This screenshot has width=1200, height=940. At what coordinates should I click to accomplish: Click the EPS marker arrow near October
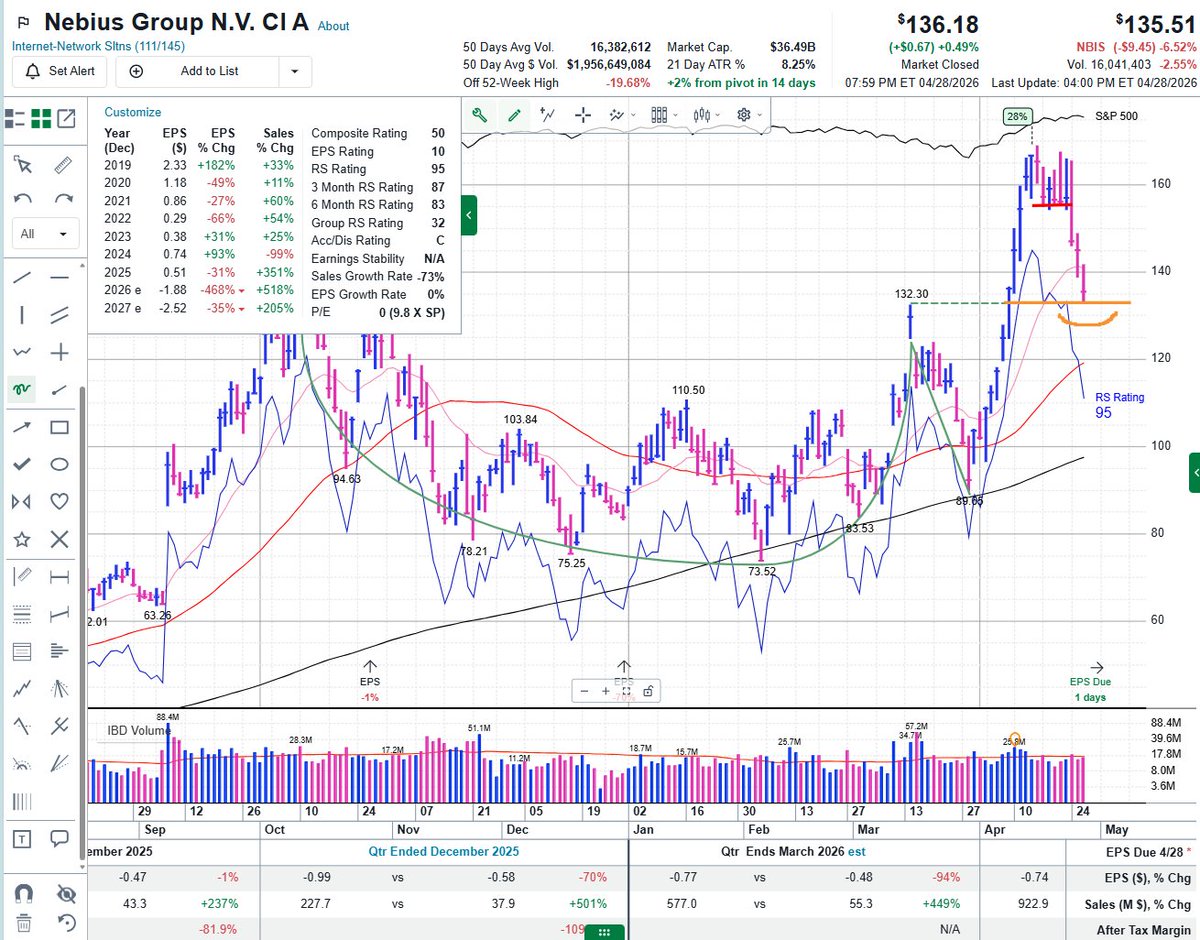pyautogui.click(x=370, y=666)
